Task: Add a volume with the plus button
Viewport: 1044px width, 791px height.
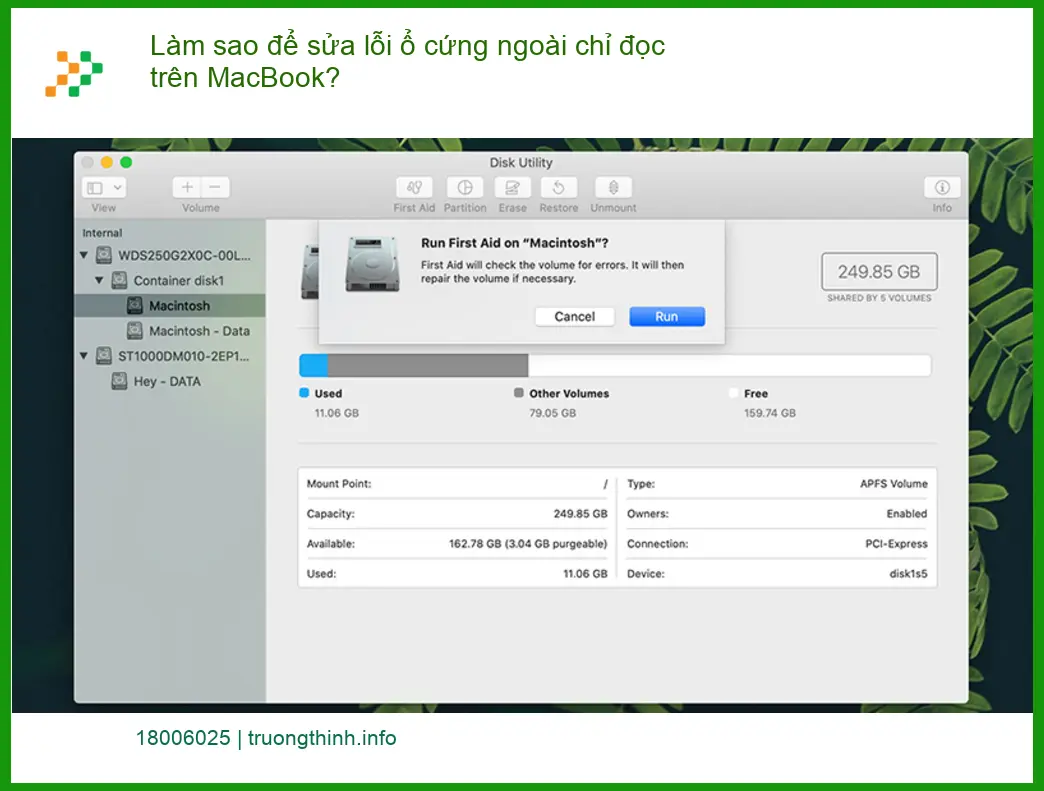Action: (187, 188)
